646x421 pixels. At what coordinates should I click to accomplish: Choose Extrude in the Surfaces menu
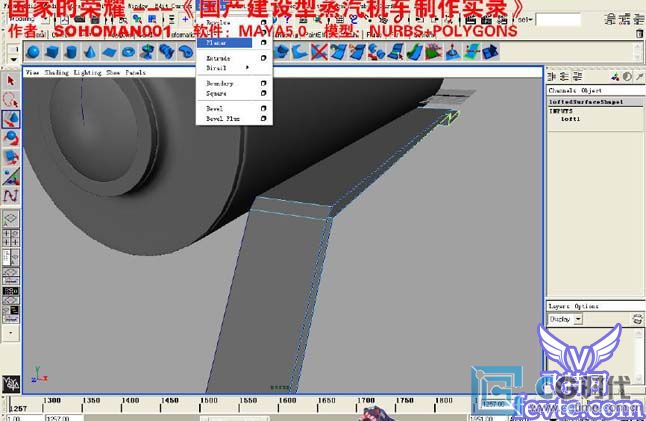pos(218,58)
